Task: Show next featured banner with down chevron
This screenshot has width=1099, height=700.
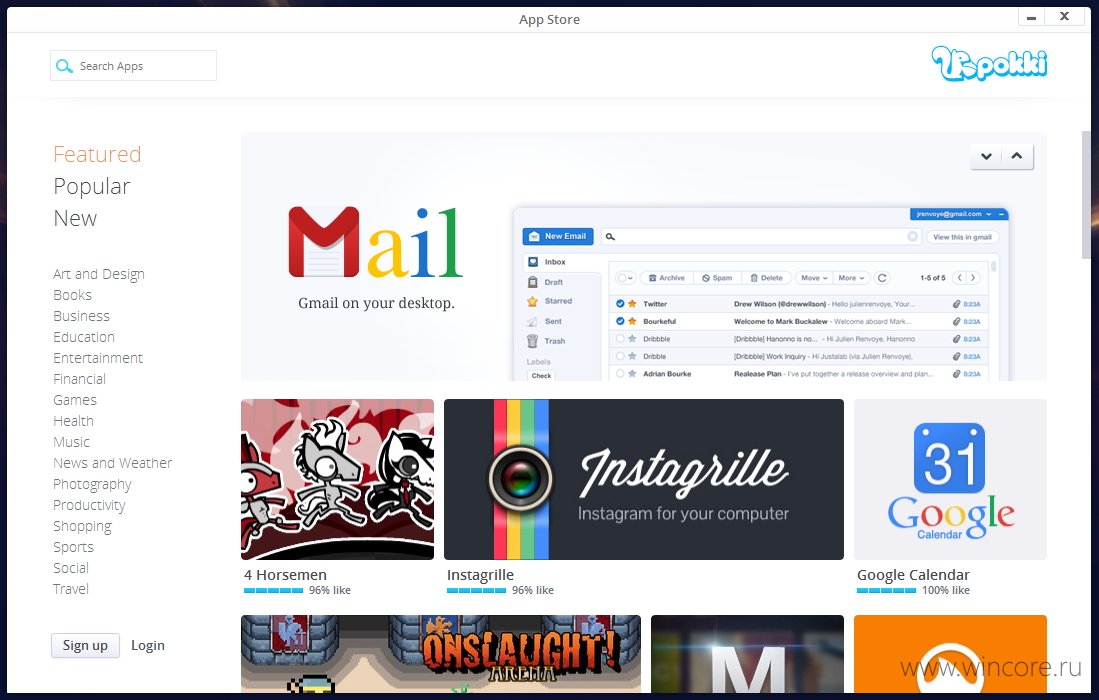Action: (x=986, y=156)
